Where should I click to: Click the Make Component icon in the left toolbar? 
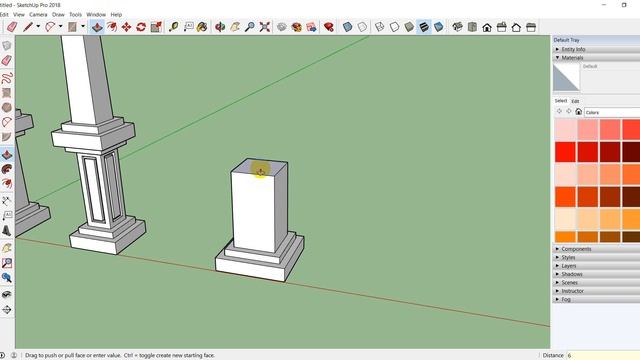7,46
